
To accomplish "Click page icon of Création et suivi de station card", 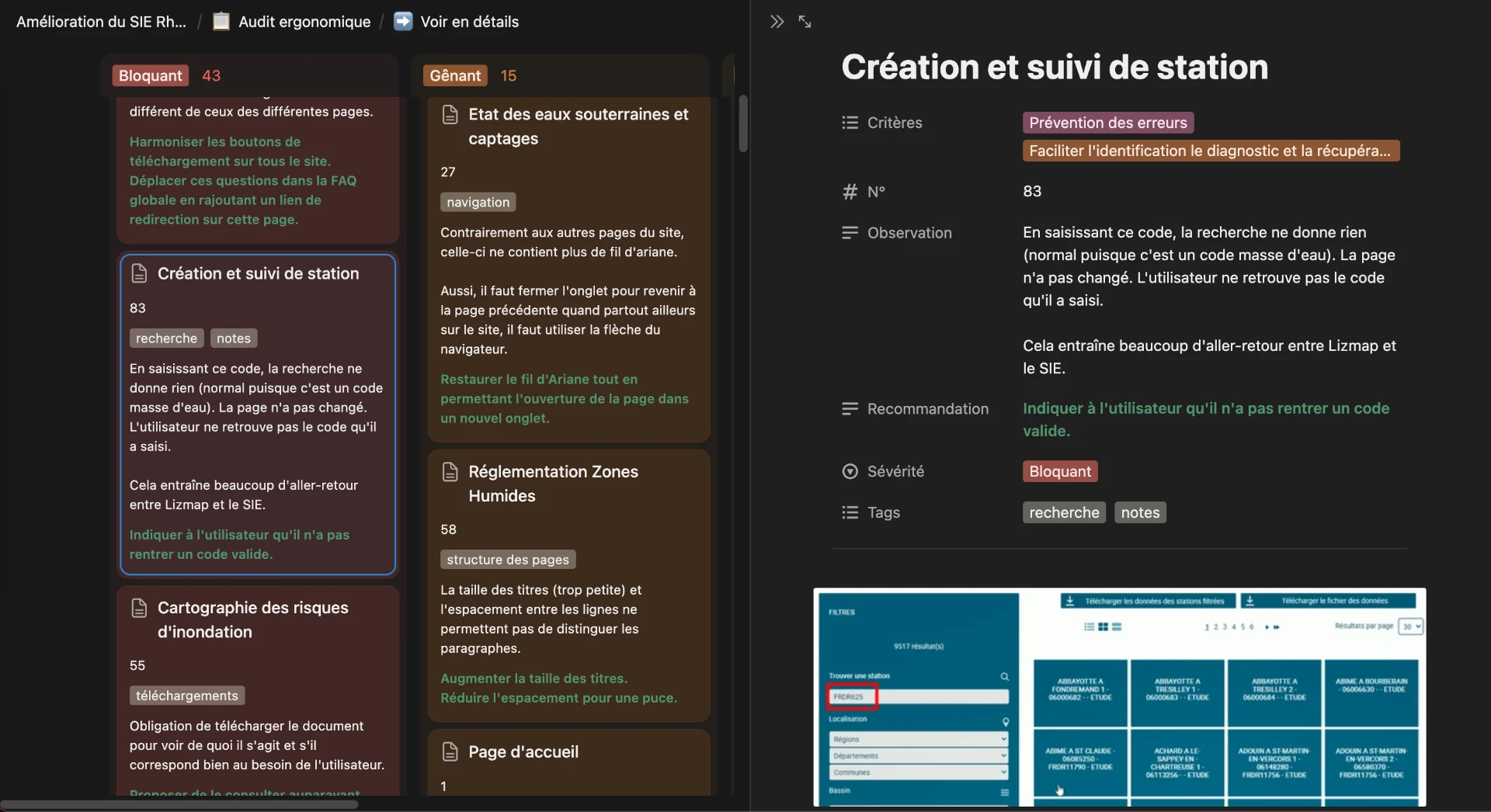I will pyautogui.click(x=139, y=273).
